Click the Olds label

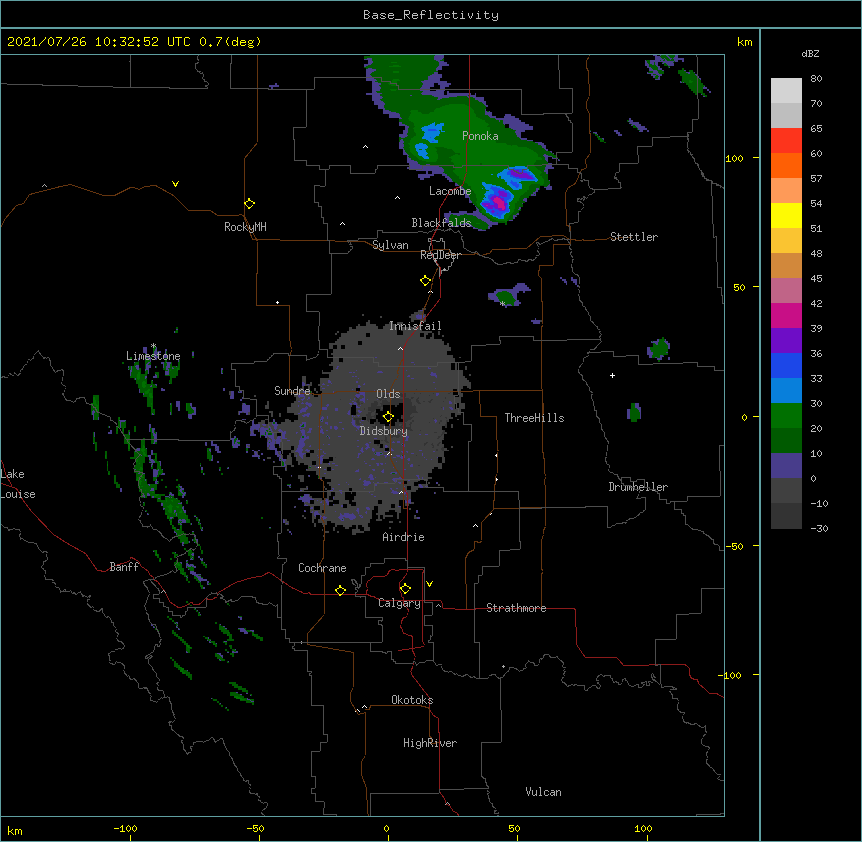pyautogui.click(x=388, y=394)
